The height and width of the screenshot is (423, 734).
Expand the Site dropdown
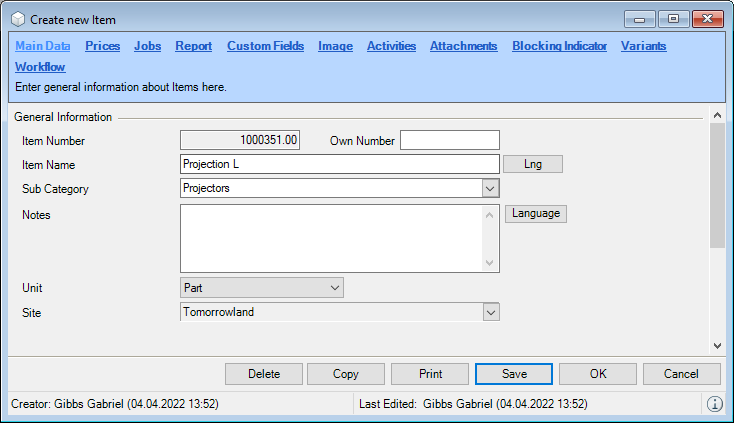click(x=489, y=313)
